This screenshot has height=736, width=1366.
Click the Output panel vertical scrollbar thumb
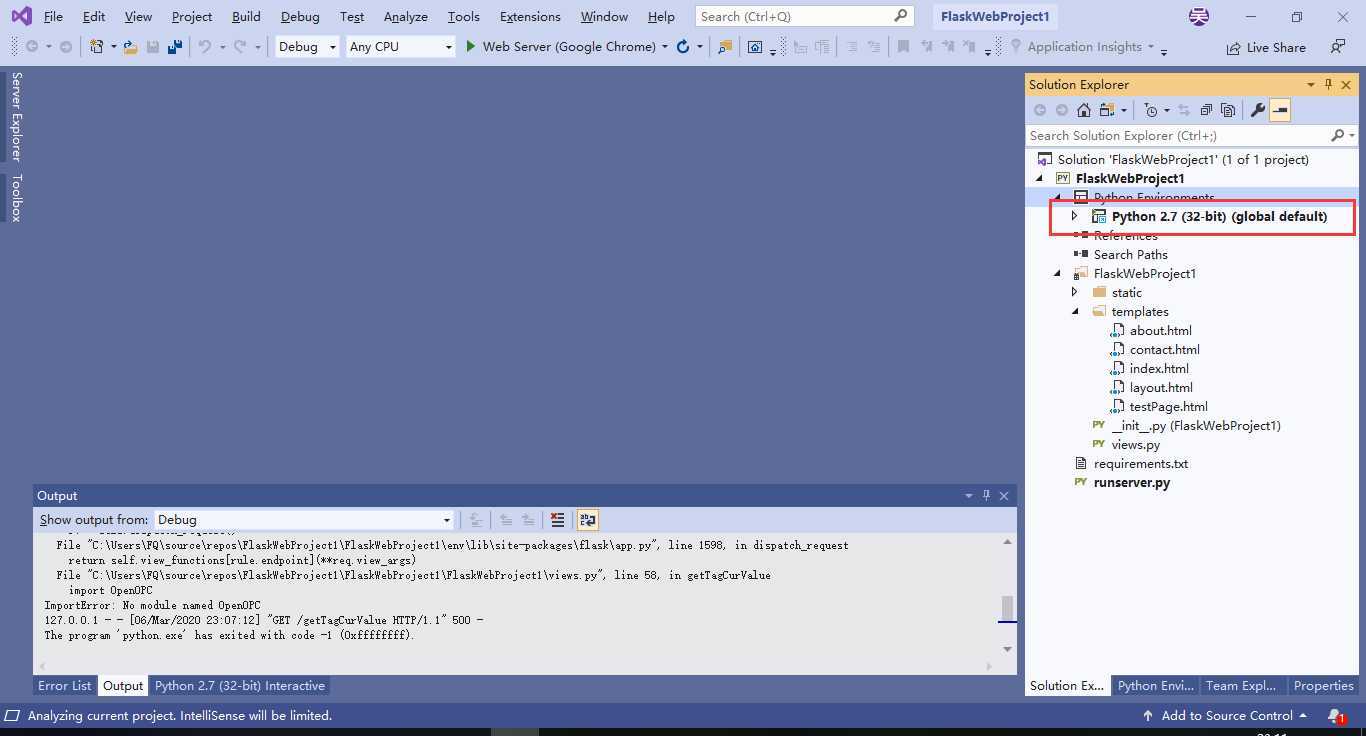(x=1007, y=608)
